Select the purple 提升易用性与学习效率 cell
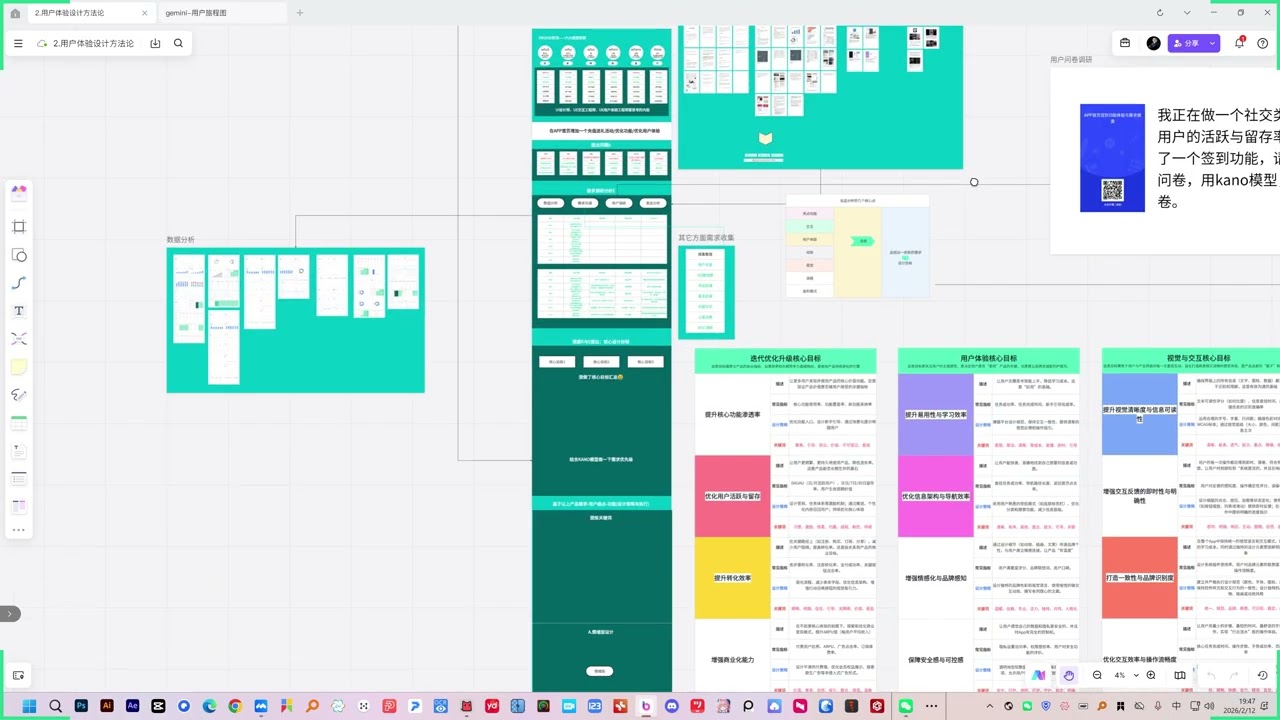Screen dimensions: 1280x720 click(x=936, y=414)
